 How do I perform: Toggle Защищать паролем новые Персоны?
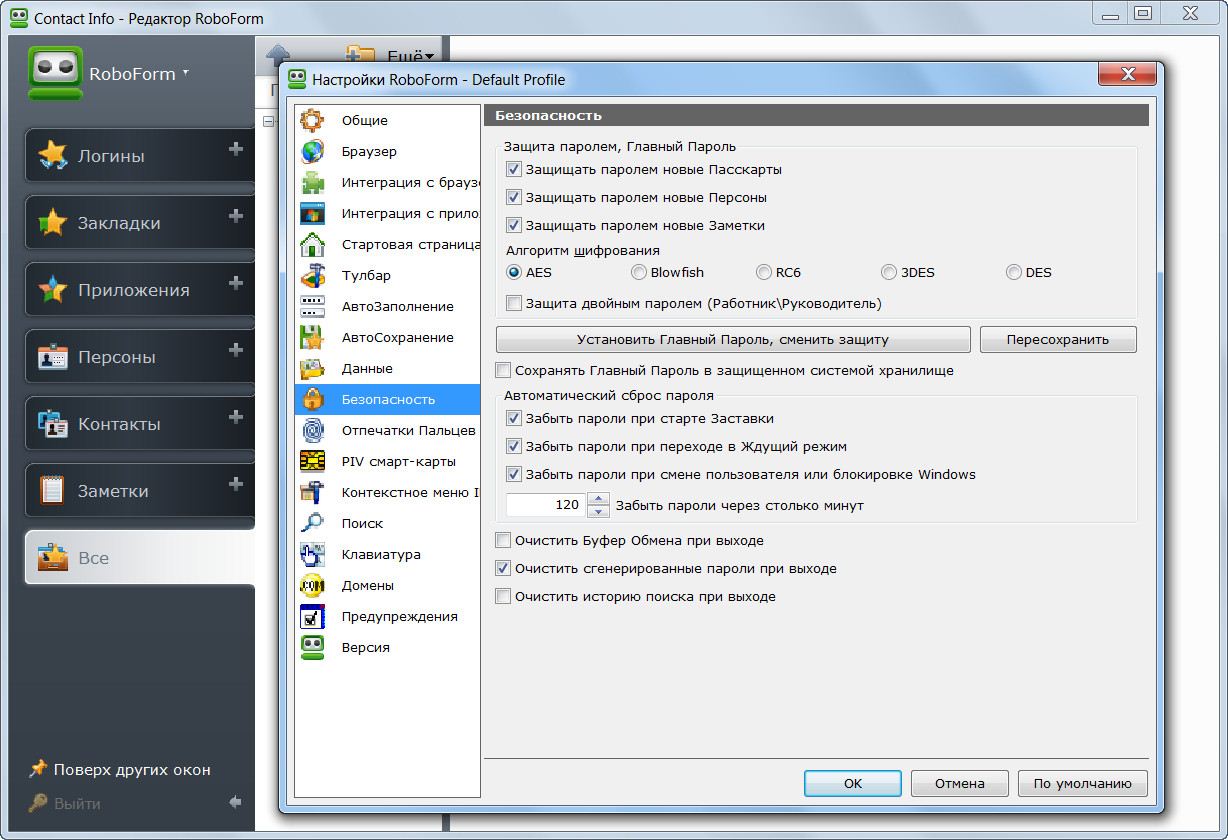[x=514, y=197]
